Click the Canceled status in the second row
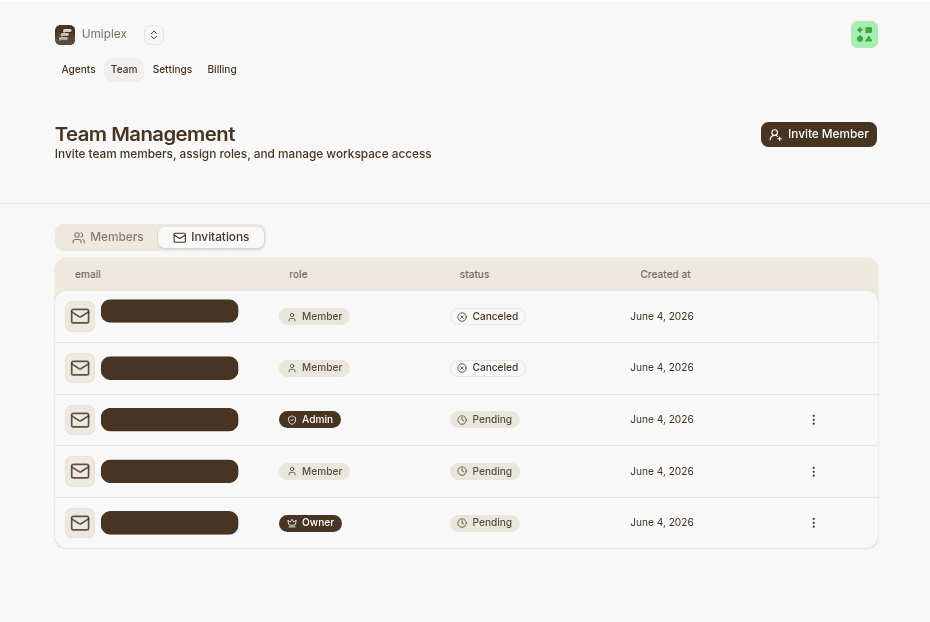Image resolution: width=930 pixels, height=622 pixels. tap(488, 368)
